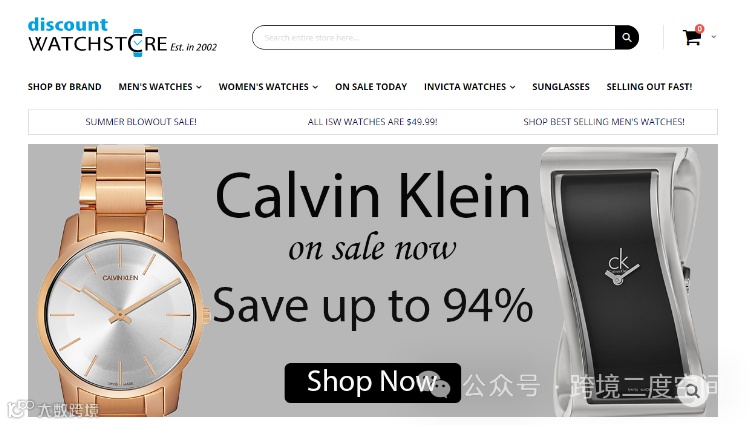Image resolution: width=754 pixels, height=425 pixels.
Task: Expand the Invicta Watches menu chevron
Action: 513,87
